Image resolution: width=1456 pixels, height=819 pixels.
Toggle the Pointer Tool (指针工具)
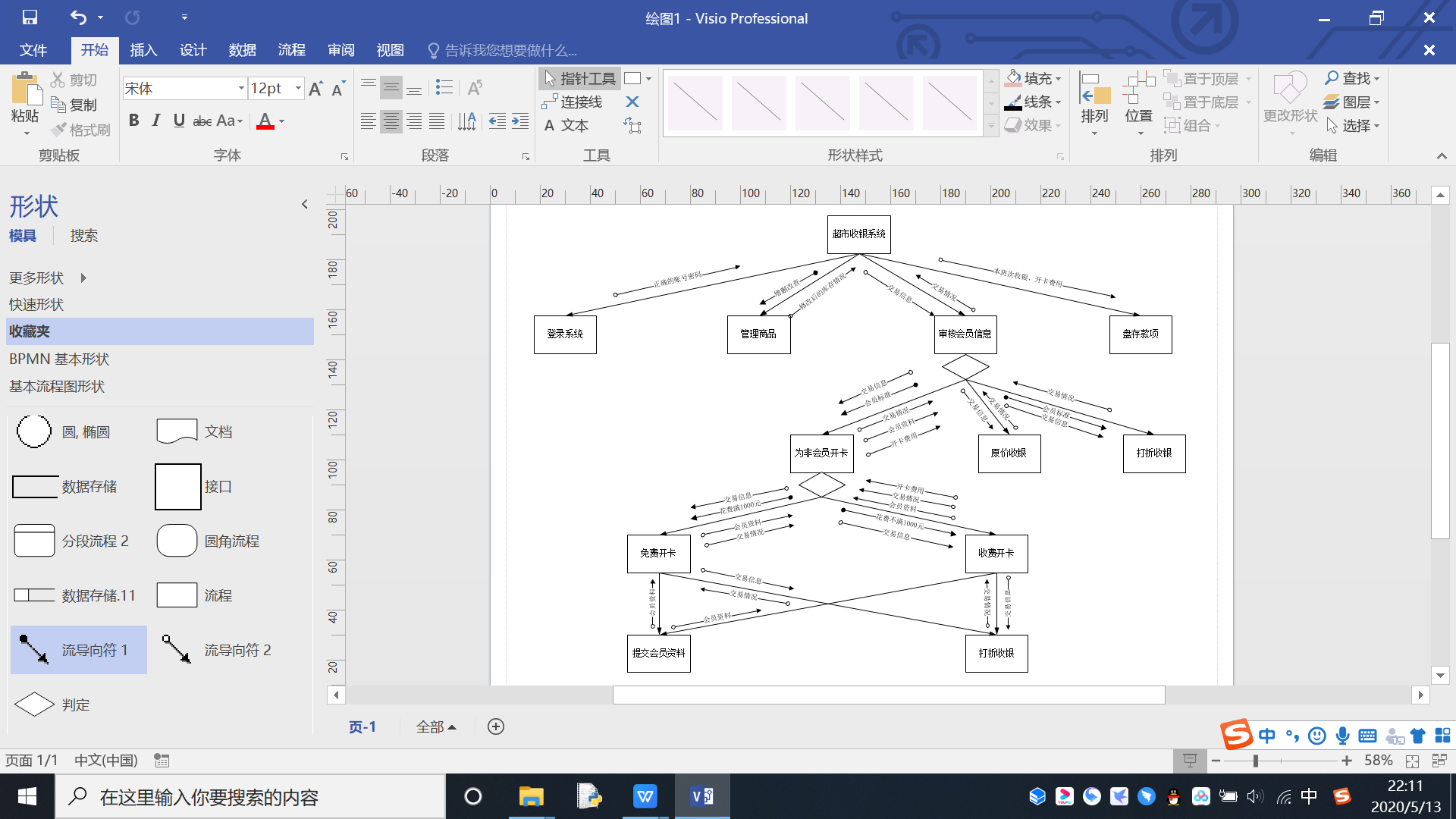[580, 78]
